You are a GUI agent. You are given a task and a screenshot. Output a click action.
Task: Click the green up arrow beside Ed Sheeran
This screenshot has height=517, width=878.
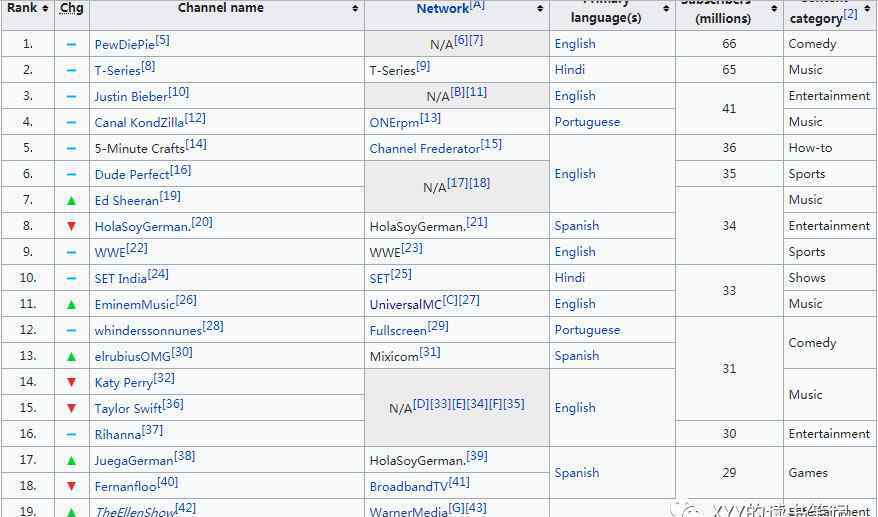[x=71, y=201]
